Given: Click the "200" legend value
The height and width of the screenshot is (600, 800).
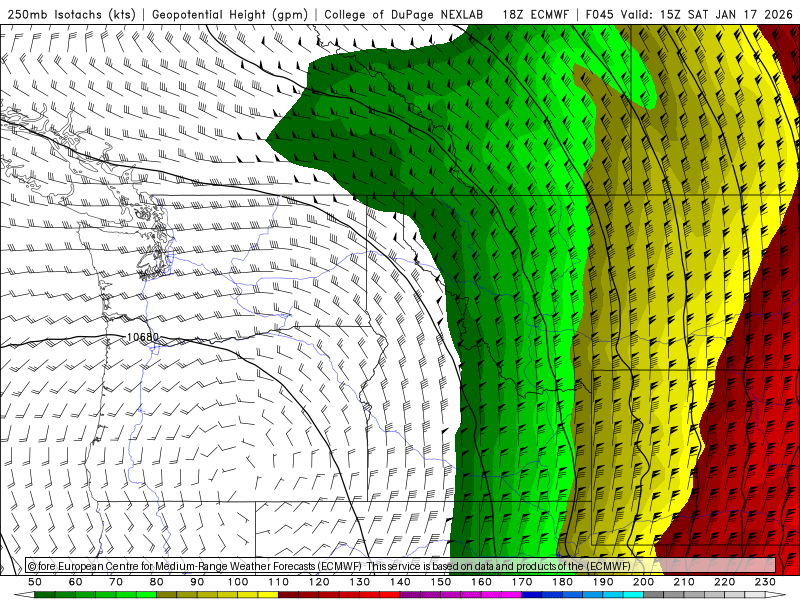Looking at the screenshot, I should (644, 582).
